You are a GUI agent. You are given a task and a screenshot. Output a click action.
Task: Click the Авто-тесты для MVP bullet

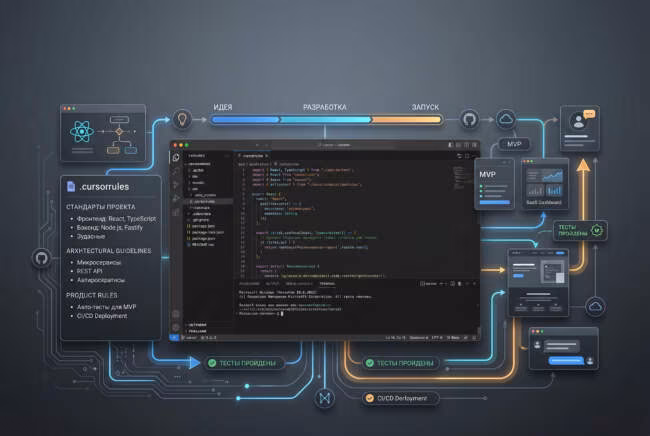[x=106, y=307]
